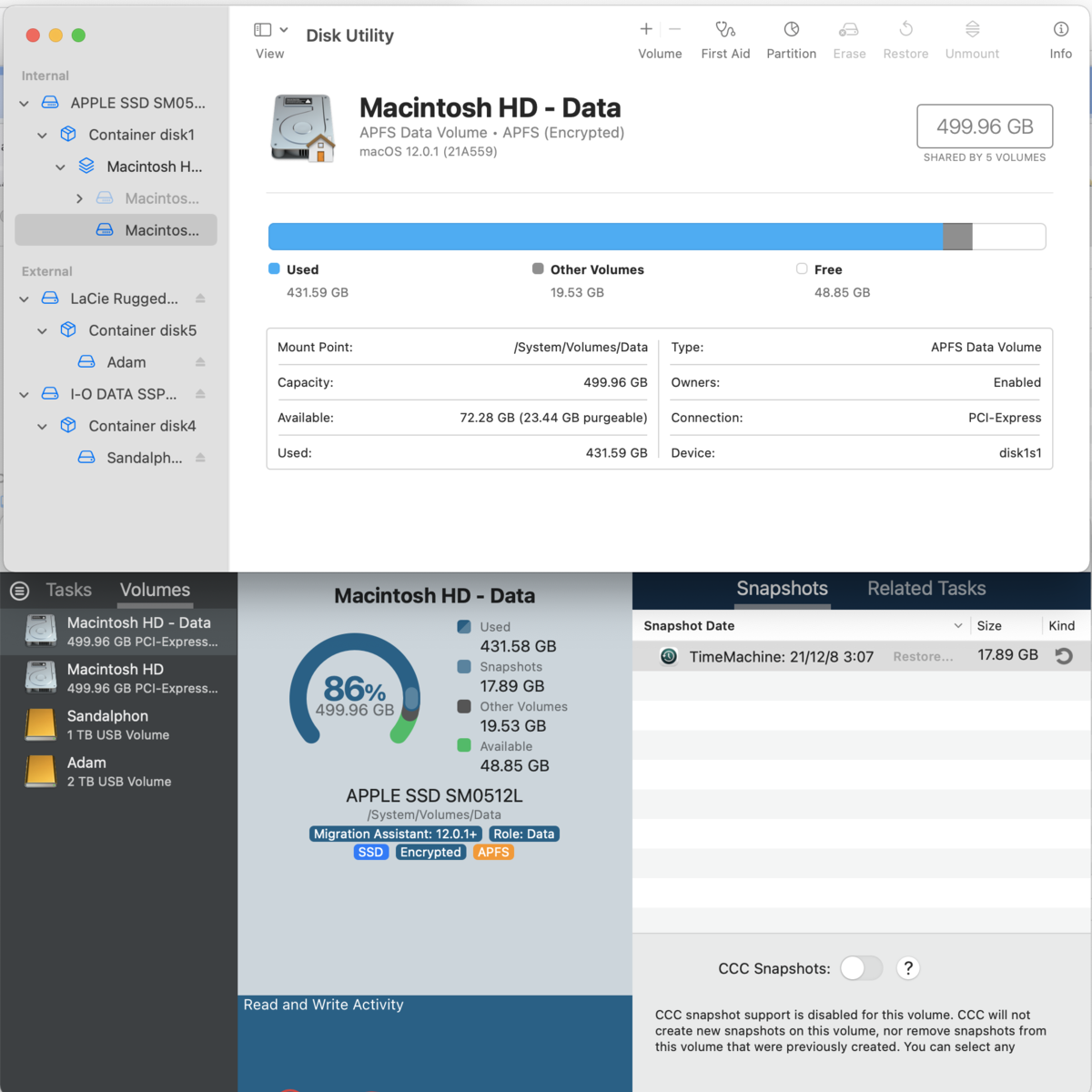Click the /System/Volumes/Data mount point value
The height and width of the screenshot is (1092, 1092).
tap(581, 347)
